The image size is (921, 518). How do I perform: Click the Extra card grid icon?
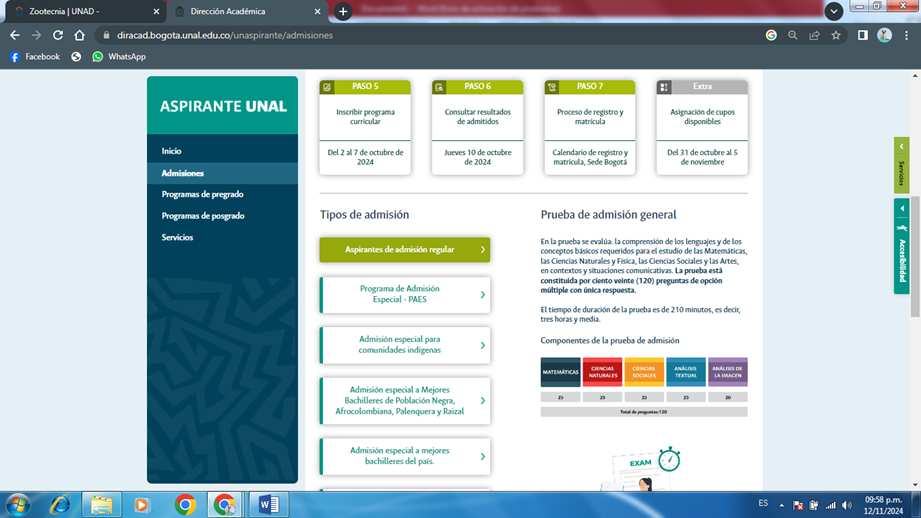pos(664,87)
